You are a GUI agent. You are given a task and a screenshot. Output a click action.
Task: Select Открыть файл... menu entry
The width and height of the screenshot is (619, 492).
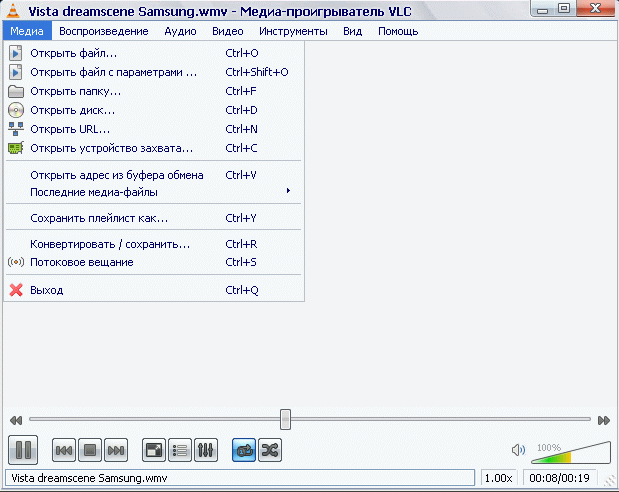pos(154,53)
